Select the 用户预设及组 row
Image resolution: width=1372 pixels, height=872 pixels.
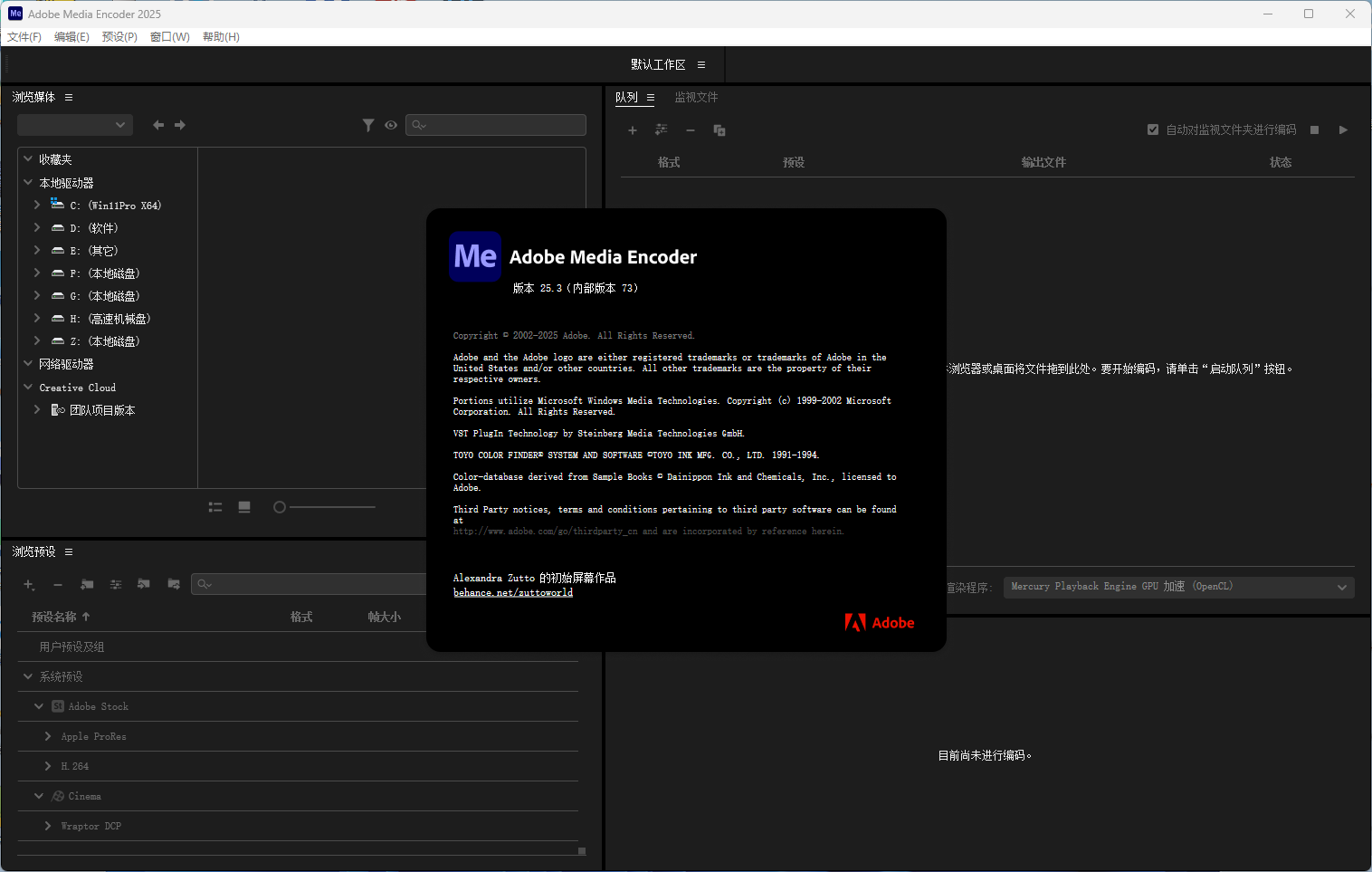click(x=298, y=647)
